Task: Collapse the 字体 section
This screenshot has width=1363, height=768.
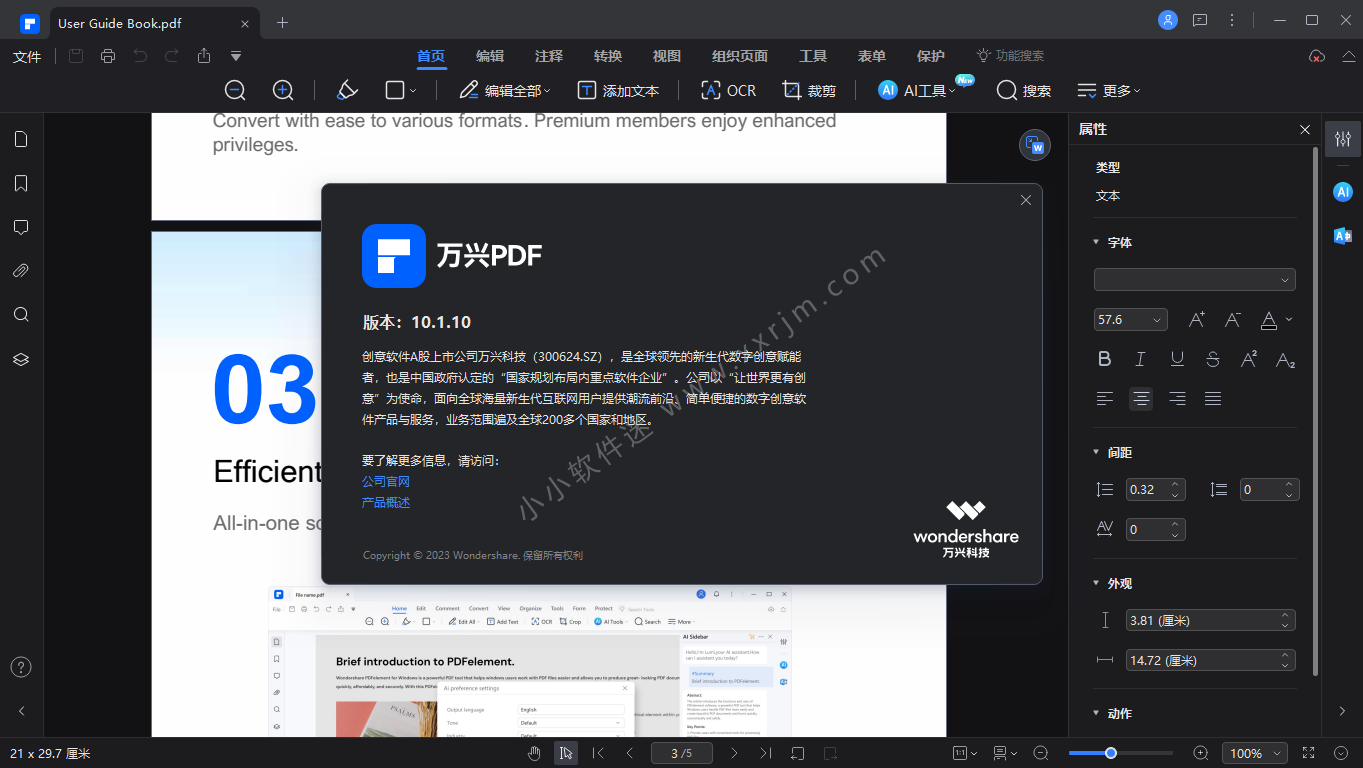Action: tap(1096, 242)
